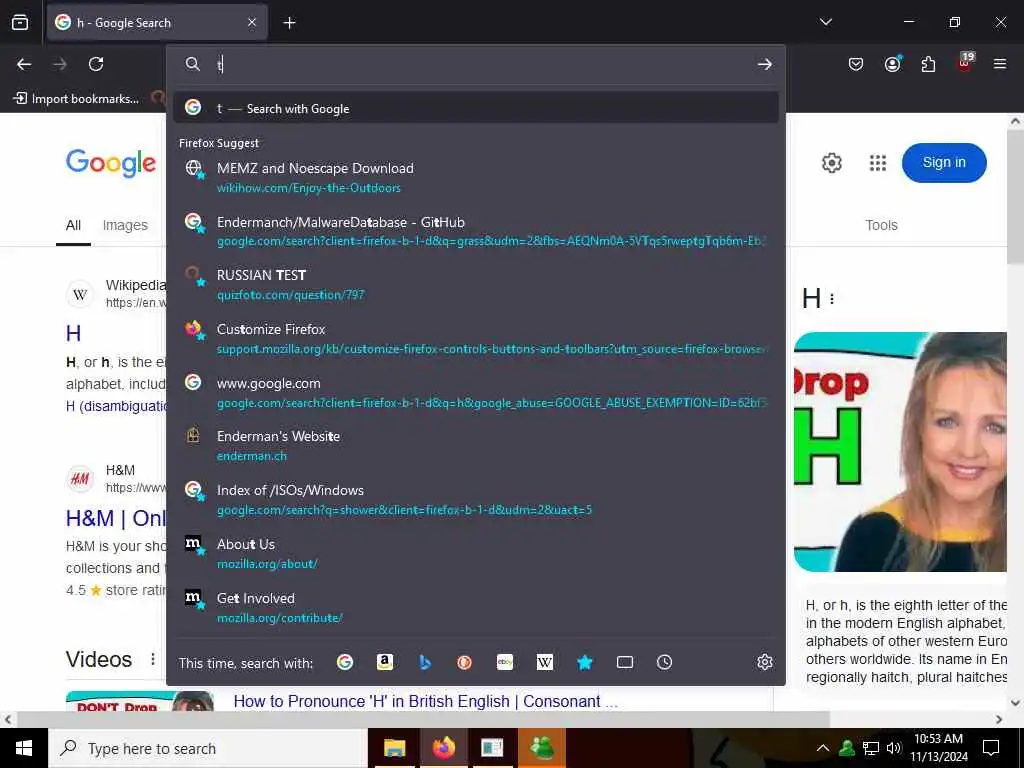Open Google search Tools

[x=881, y=225]
